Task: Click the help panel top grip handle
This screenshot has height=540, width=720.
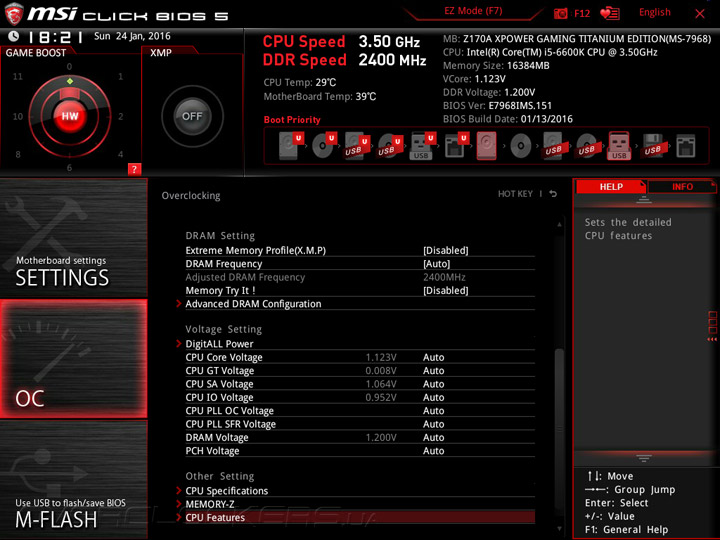Action: pos(644,200)
